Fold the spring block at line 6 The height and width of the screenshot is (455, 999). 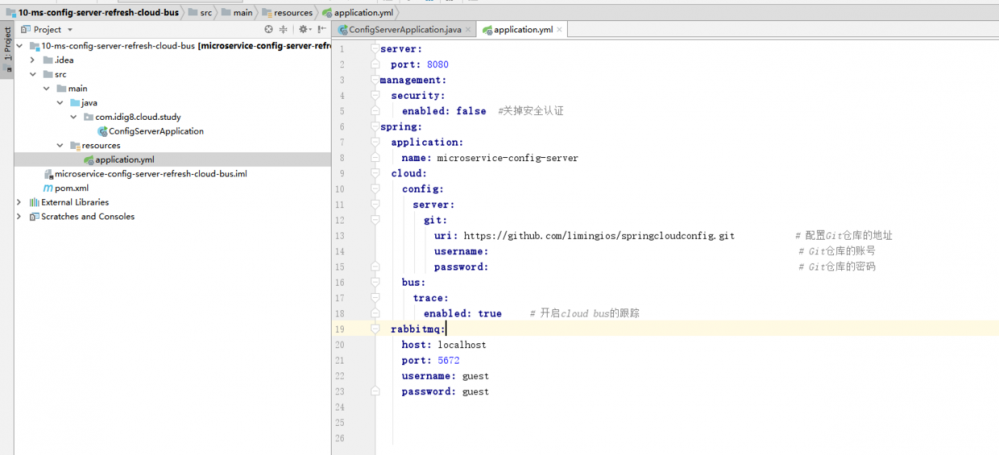click(374, 127)
